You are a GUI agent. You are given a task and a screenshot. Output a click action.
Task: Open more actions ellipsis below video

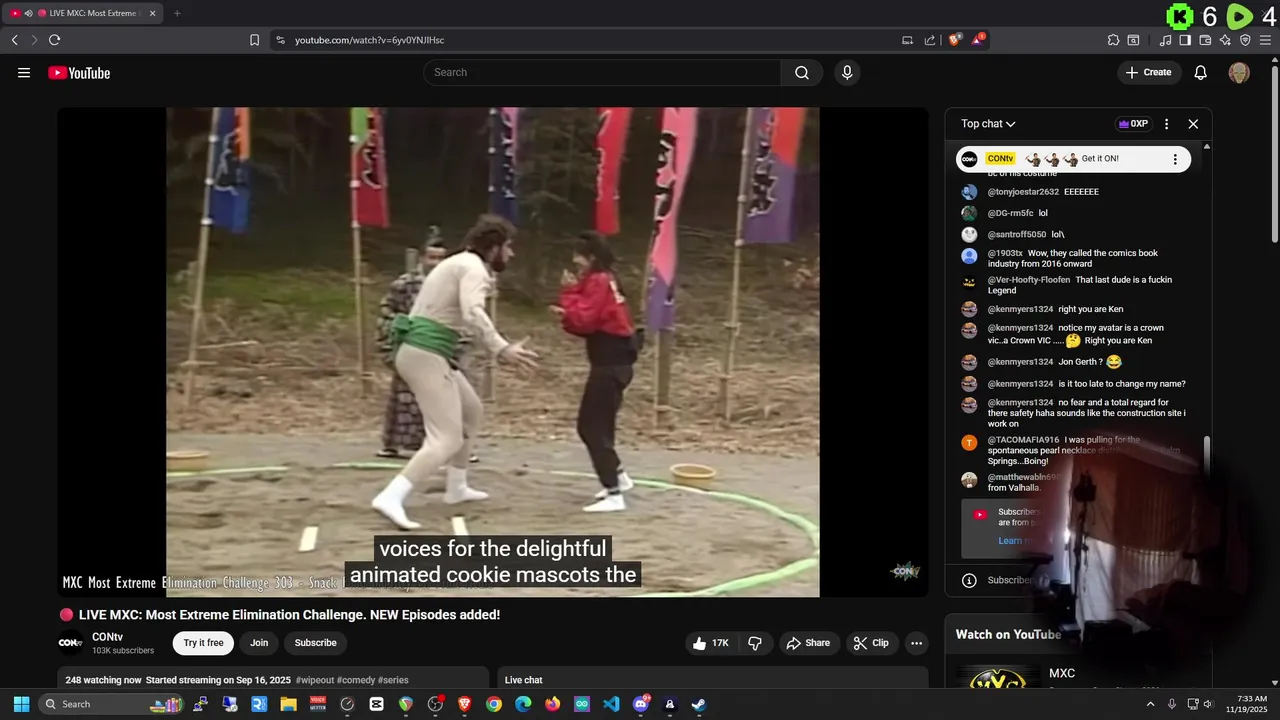click(x=916, y=643)
